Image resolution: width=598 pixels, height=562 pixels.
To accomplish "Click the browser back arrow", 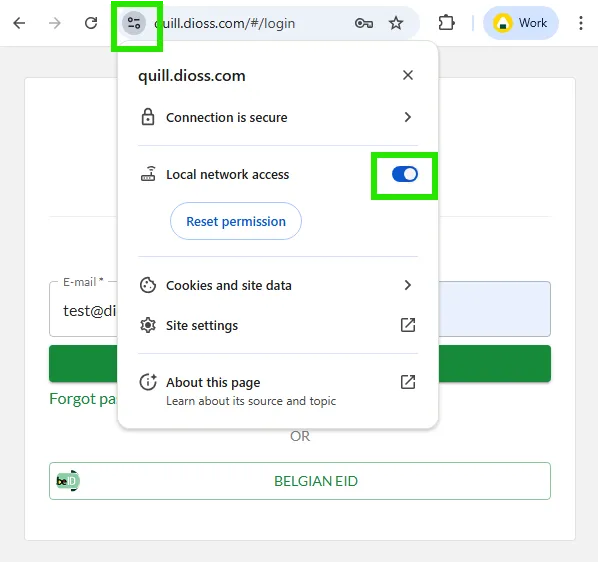I will (19, 23).
